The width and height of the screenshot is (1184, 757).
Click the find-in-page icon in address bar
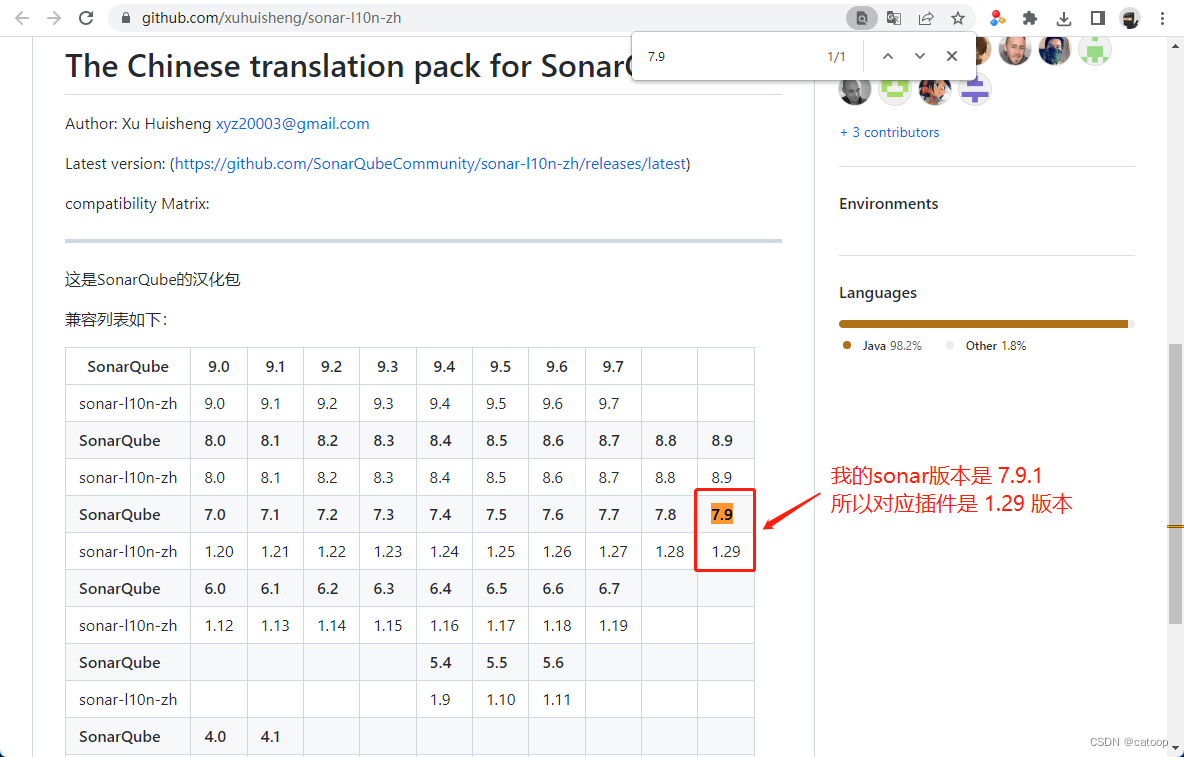pyautogui.click(x=862, y=18)
